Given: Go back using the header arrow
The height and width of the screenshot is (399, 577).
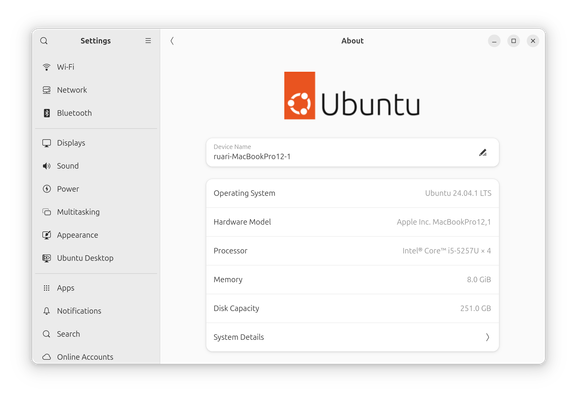Looking at the screenshot, I should tap(172, 41).
